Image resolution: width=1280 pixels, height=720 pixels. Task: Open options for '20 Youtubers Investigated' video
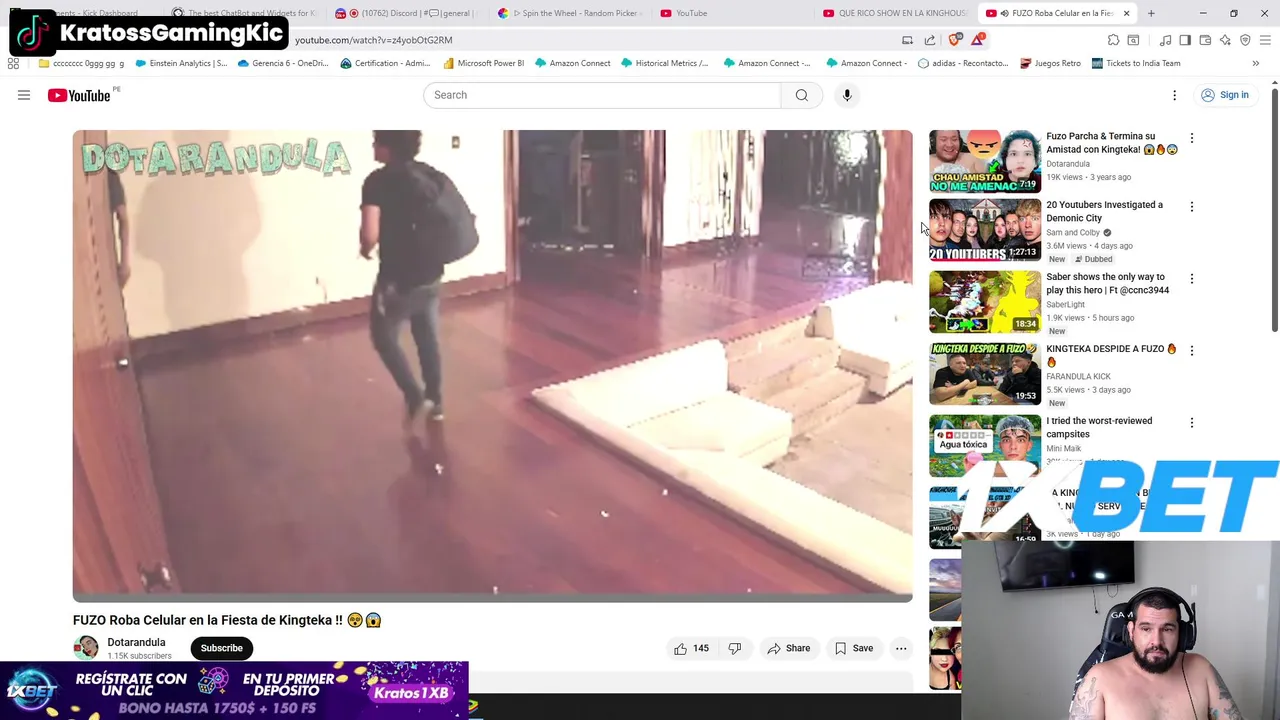click(1191, 207)
